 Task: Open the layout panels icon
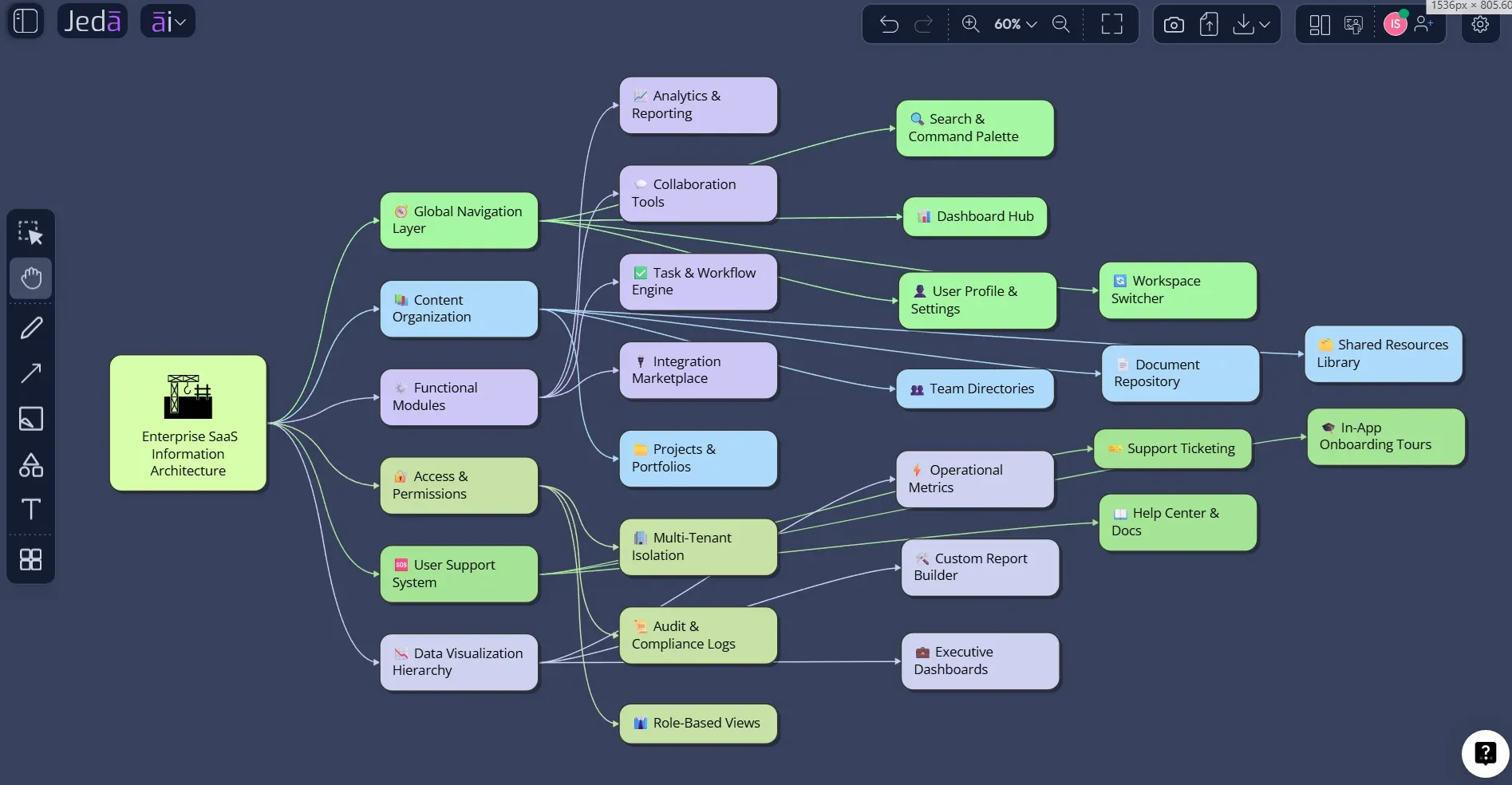(x=1320, y=25)
